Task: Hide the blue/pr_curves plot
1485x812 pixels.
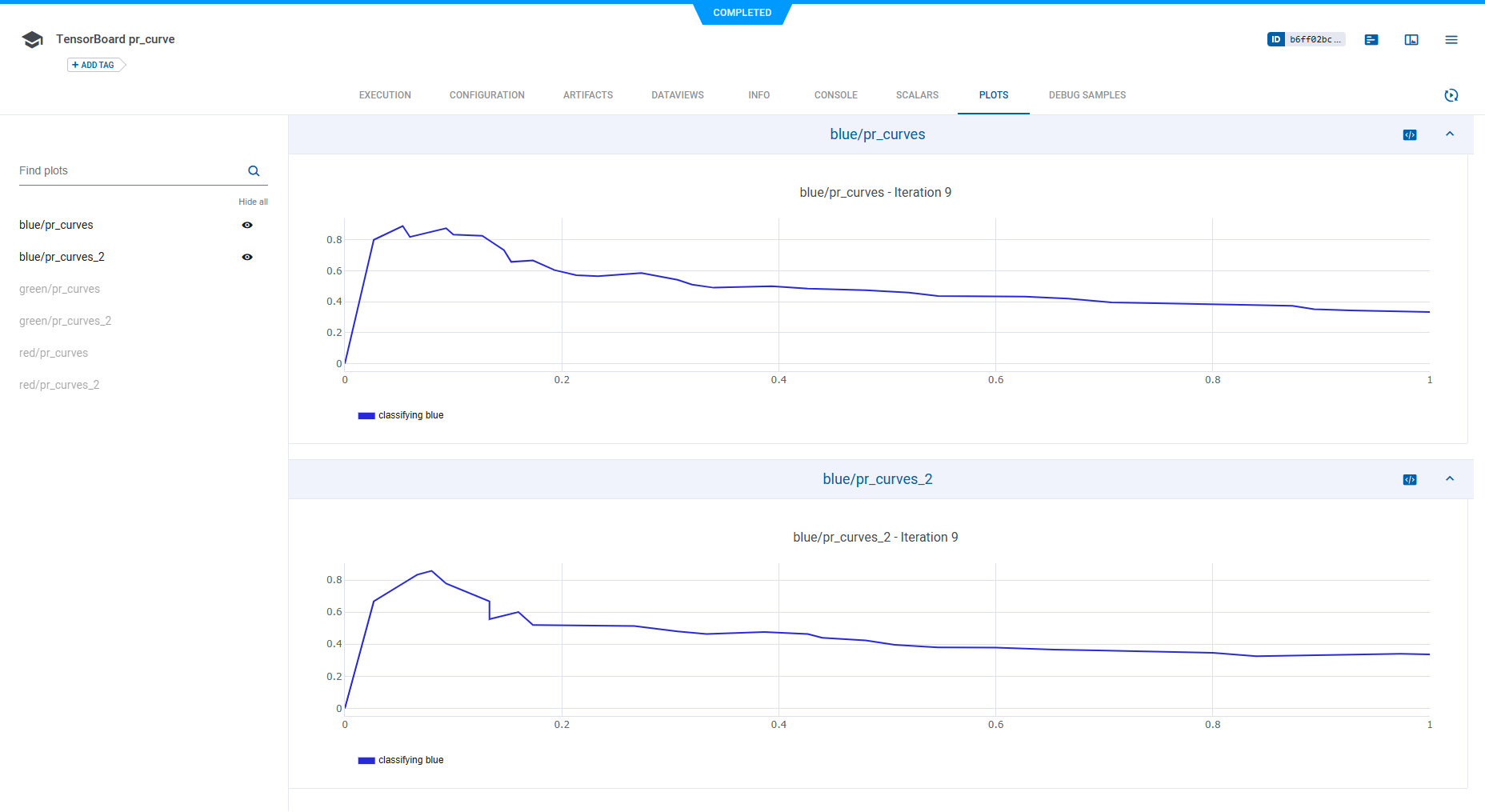Action: tap(247, 226)
